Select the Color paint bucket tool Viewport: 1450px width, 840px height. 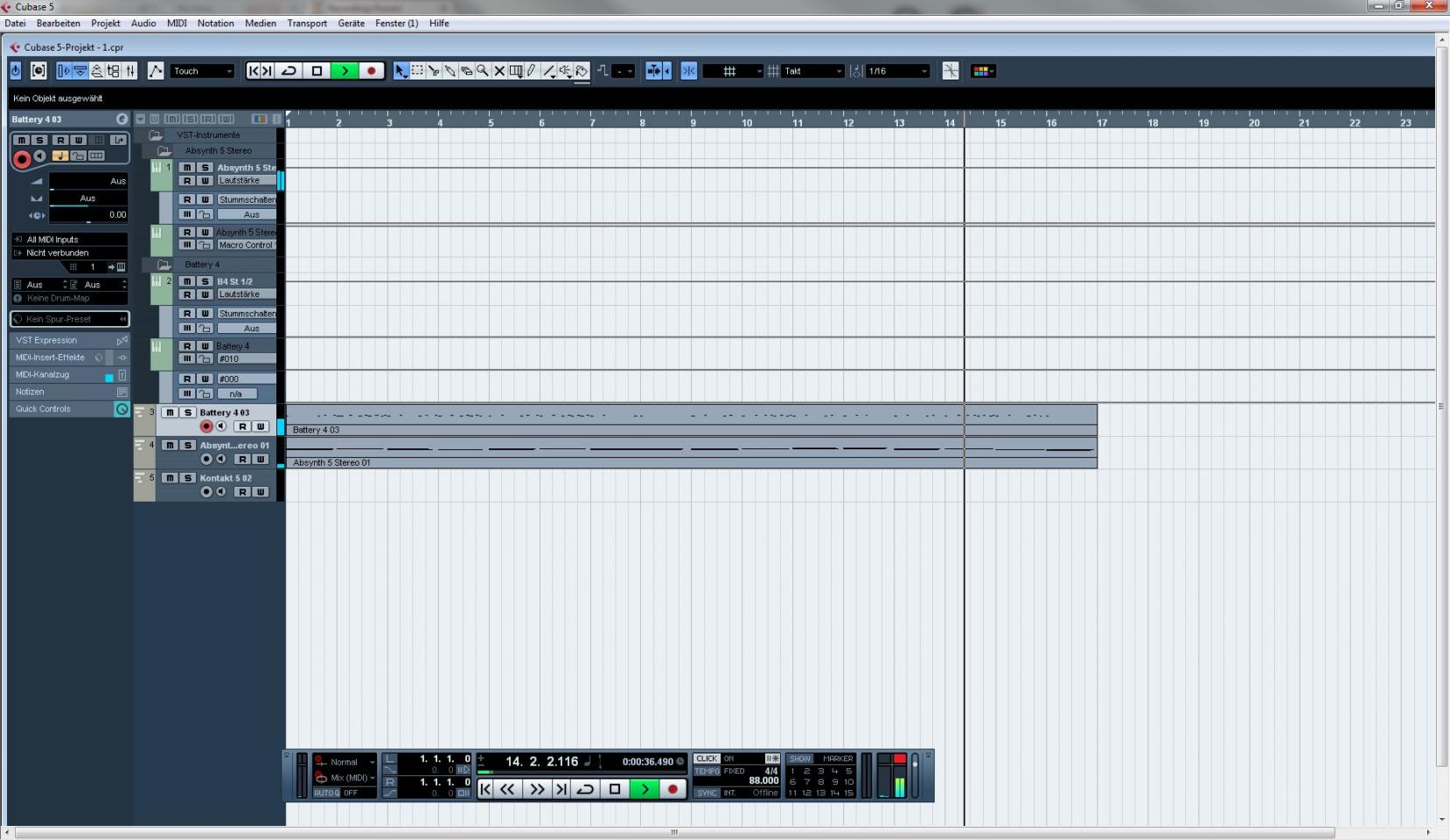(582, 71)
